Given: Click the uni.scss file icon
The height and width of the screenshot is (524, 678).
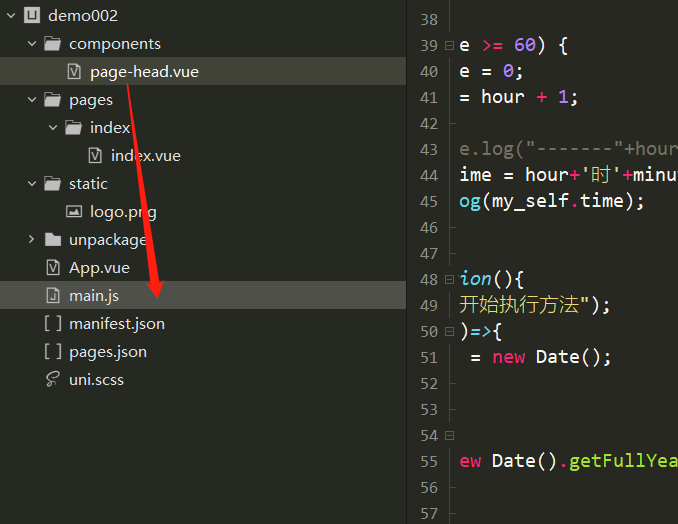Looking at the screenshot, I should click(52, 379).
